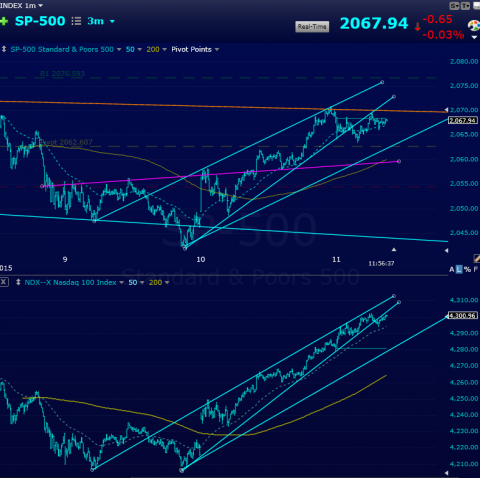Click the up-down arrows icon before SP-500 Standard & Poors

(x=4, y=49)
